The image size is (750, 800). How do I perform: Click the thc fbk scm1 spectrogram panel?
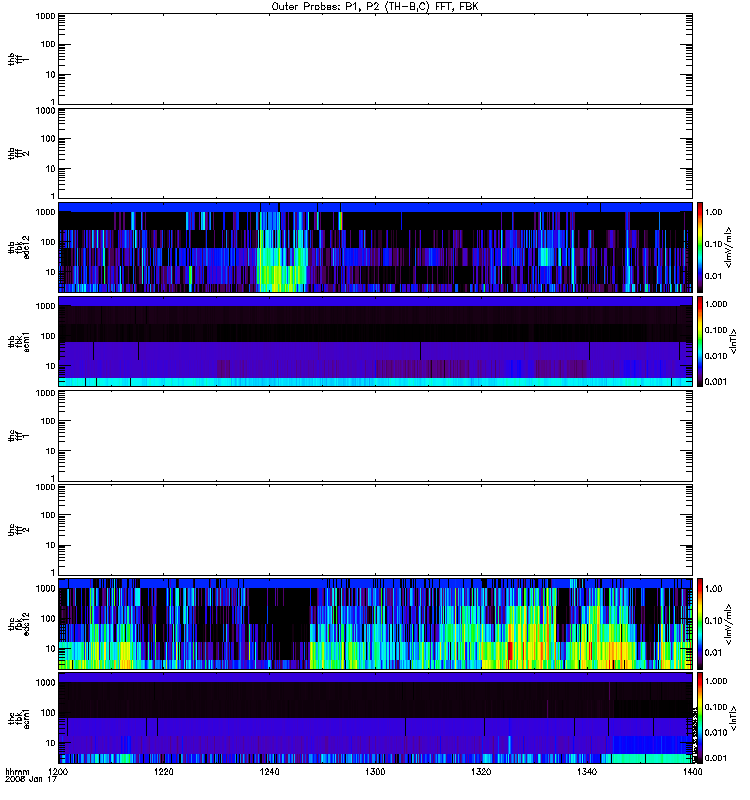pos(375,718)
